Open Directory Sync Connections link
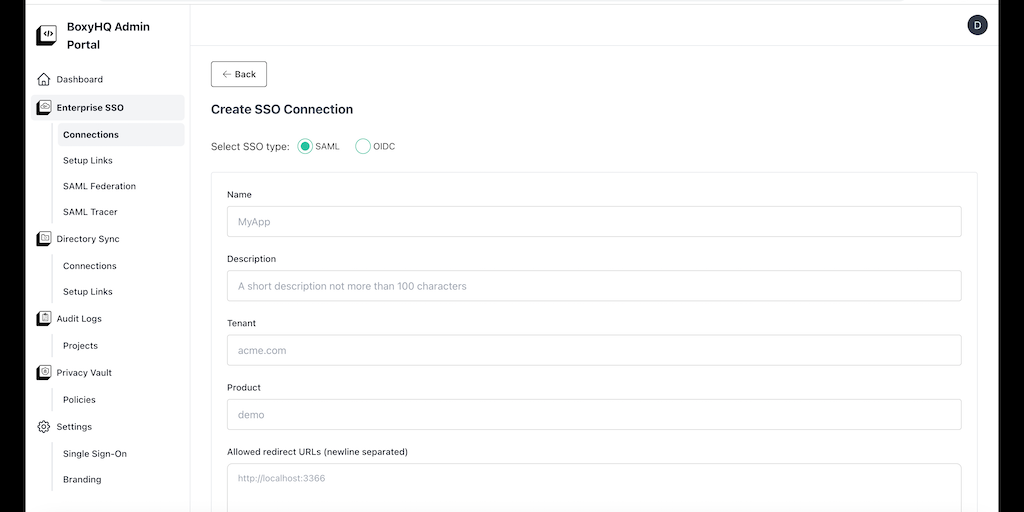Screen dimensions: 1024x512 [90, 266]
